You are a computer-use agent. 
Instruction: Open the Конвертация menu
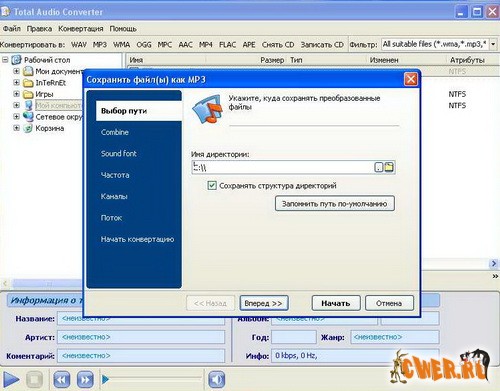[81, 29]
